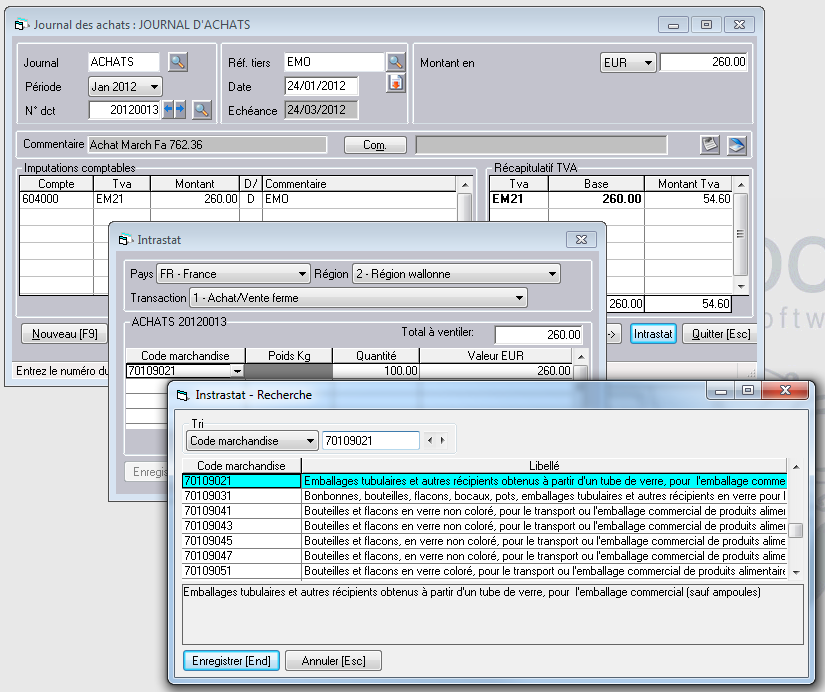825x692 pixels.
Task: Open journal search magnifier beside ACHATS
Action: point(178,62)
